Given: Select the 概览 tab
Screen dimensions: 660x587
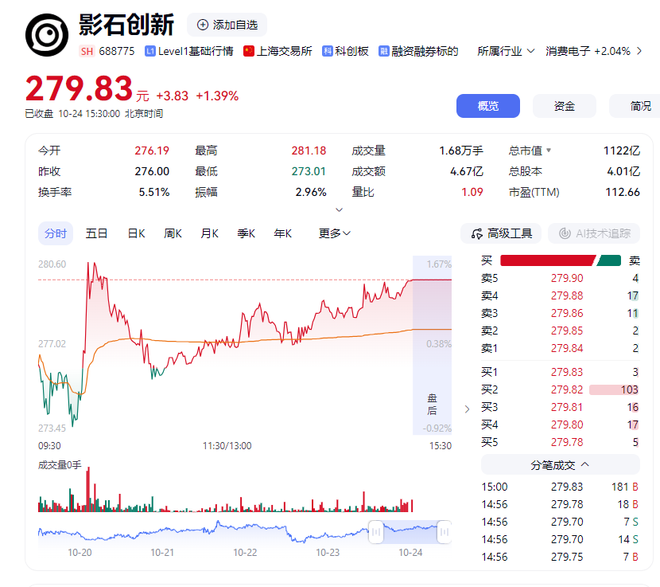Looking at the screenshot, I should click(x=488, y=106).
